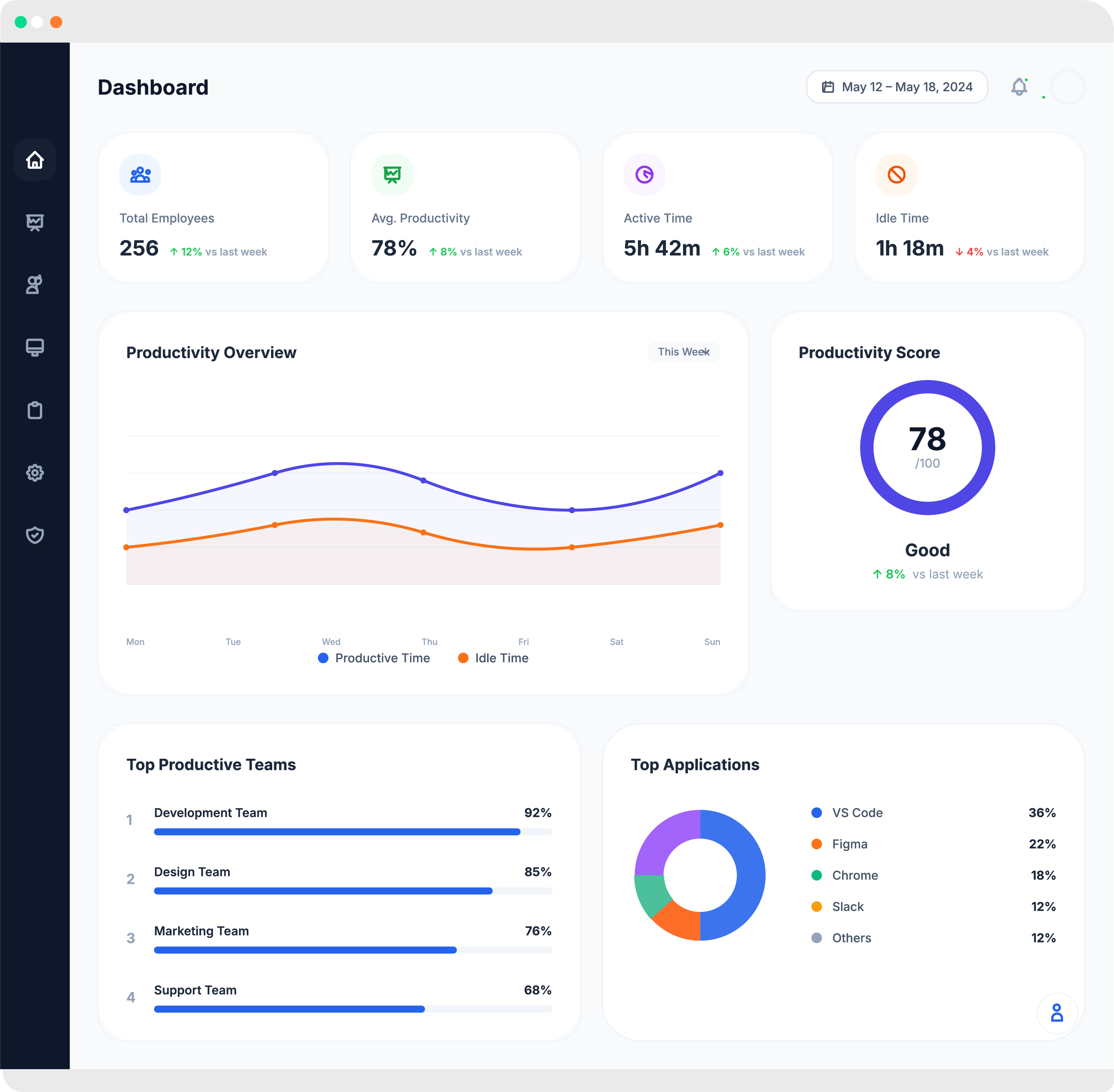This screenshot has height=1092, width=1114.
Task: Toggle the Productive Time legend item
Action: 374,658
